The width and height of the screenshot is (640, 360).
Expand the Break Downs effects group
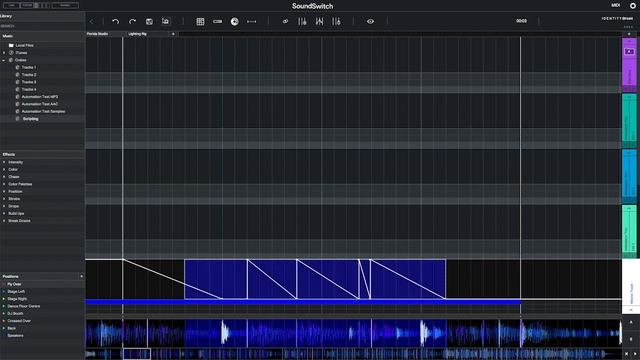4,221
